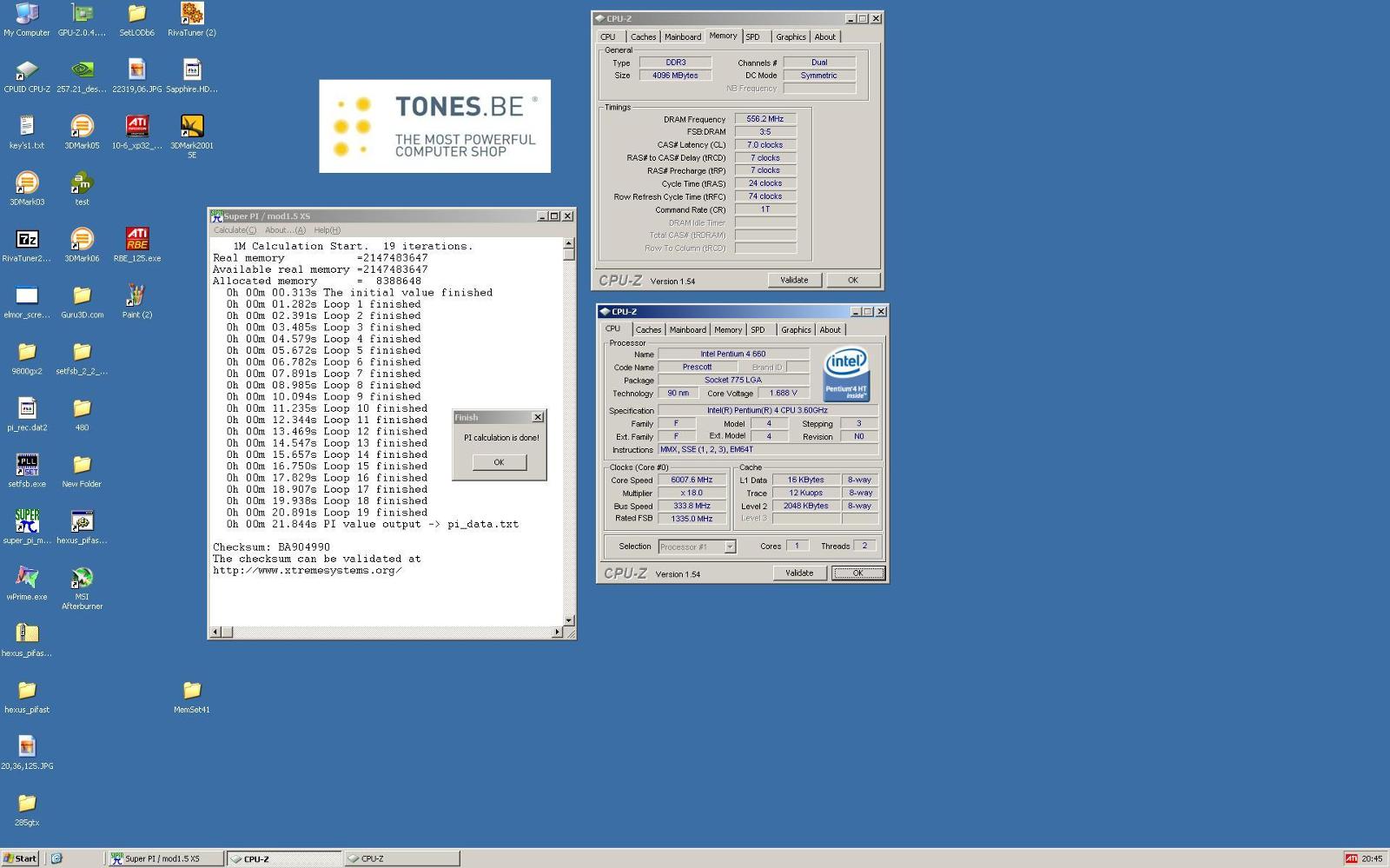Select first CPU-Z taskbar button

[283, 858]
